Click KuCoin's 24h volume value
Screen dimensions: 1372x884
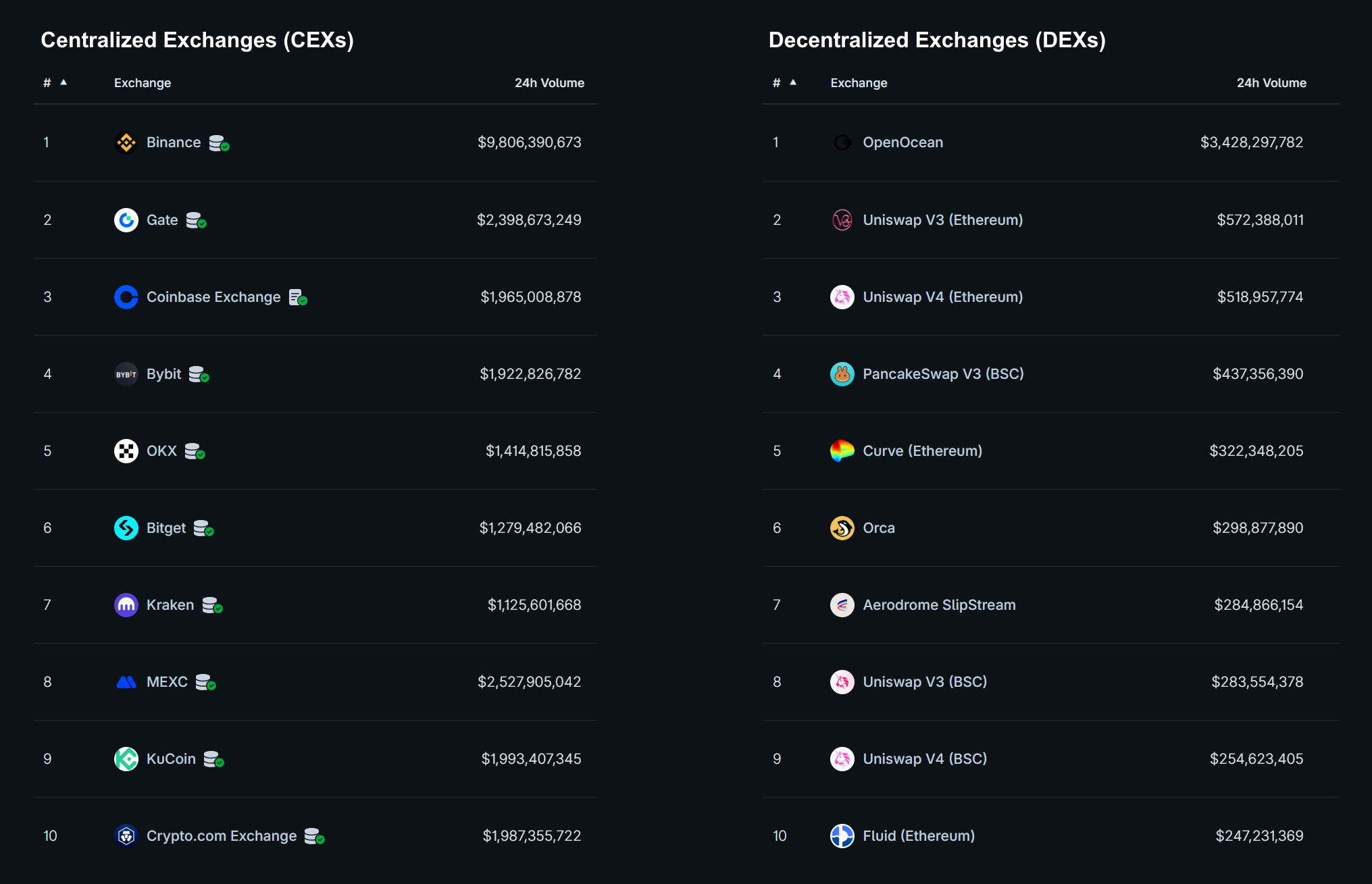tap(531, 758)
